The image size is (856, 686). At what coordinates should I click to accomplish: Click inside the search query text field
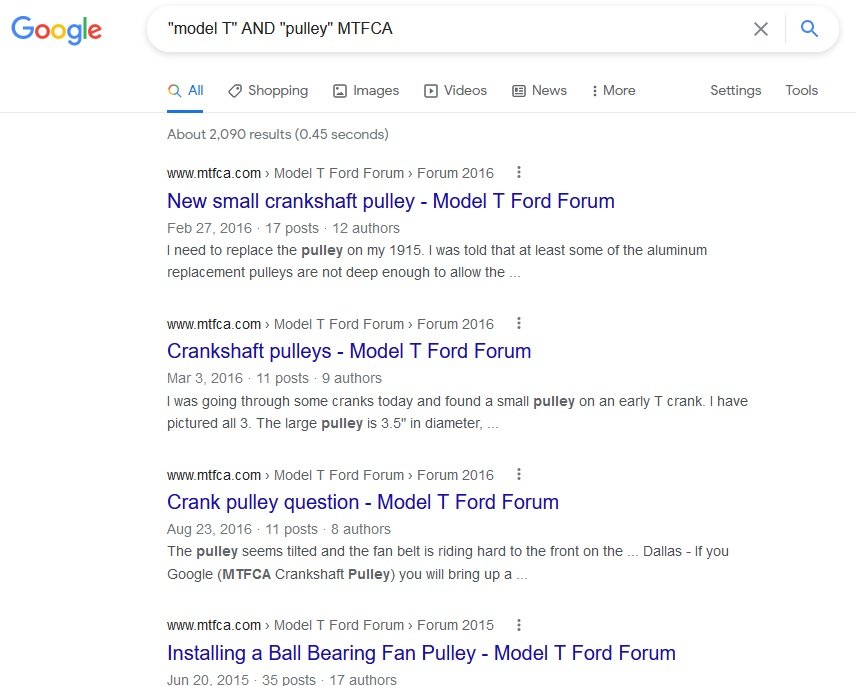[450, 29]
